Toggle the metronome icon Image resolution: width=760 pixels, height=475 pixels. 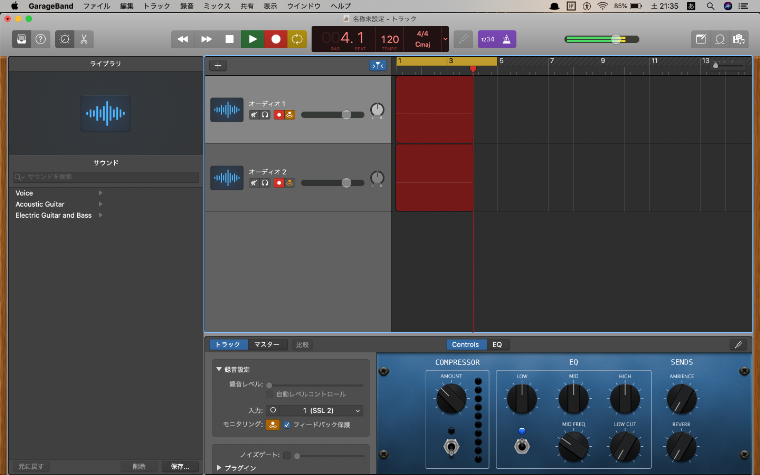click(505, 39)
